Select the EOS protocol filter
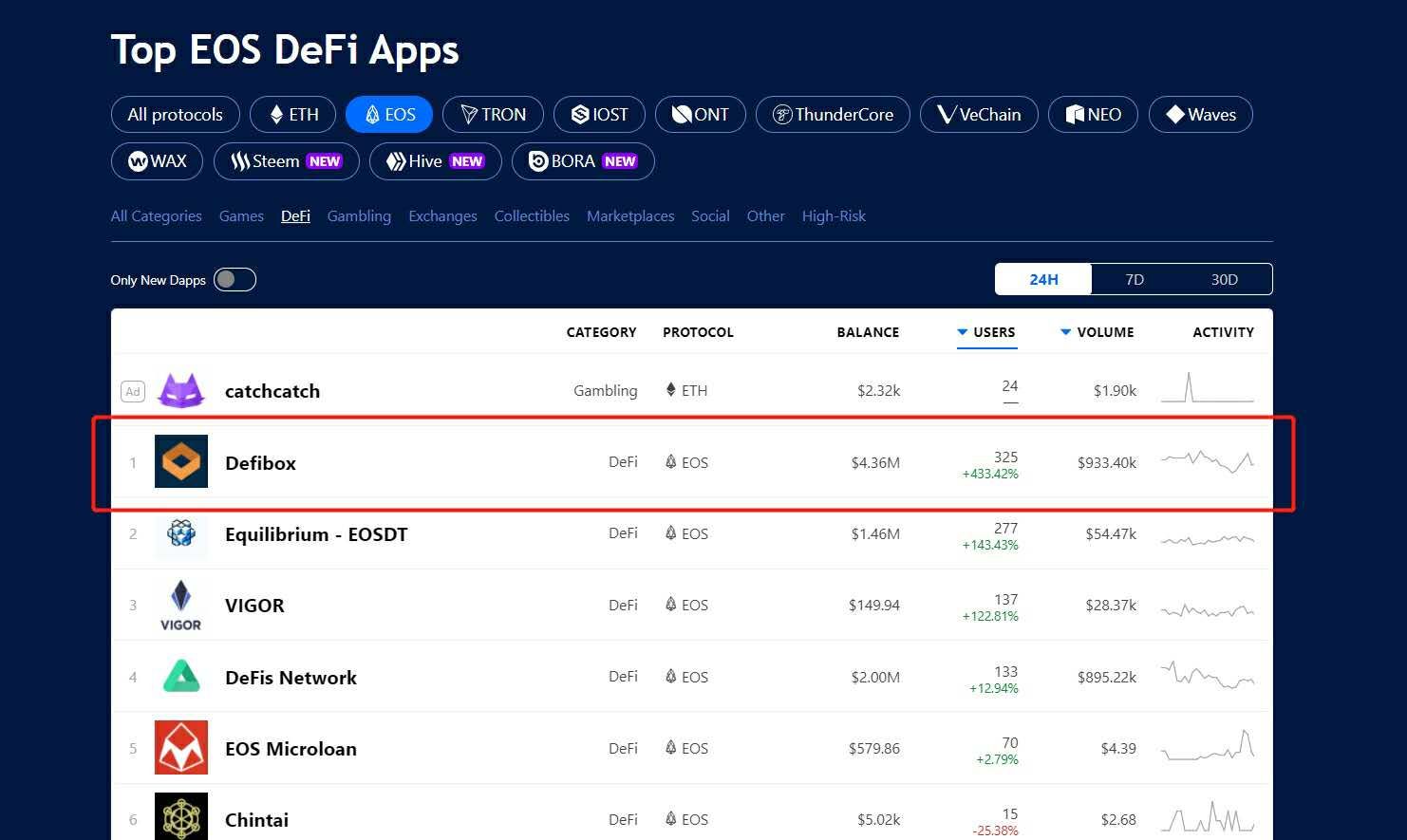 [x=389, y=114]
